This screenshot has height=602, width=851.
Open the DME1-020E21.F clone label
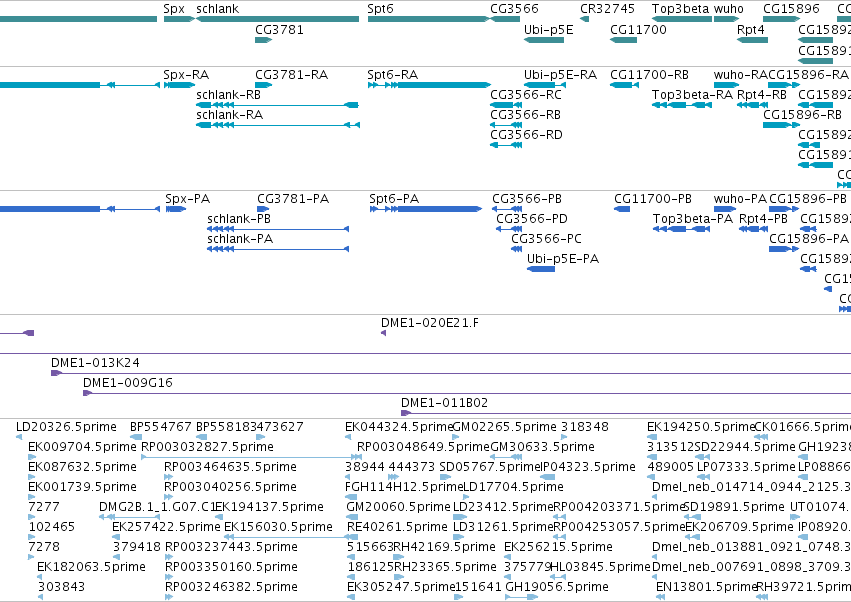[430, 324]
